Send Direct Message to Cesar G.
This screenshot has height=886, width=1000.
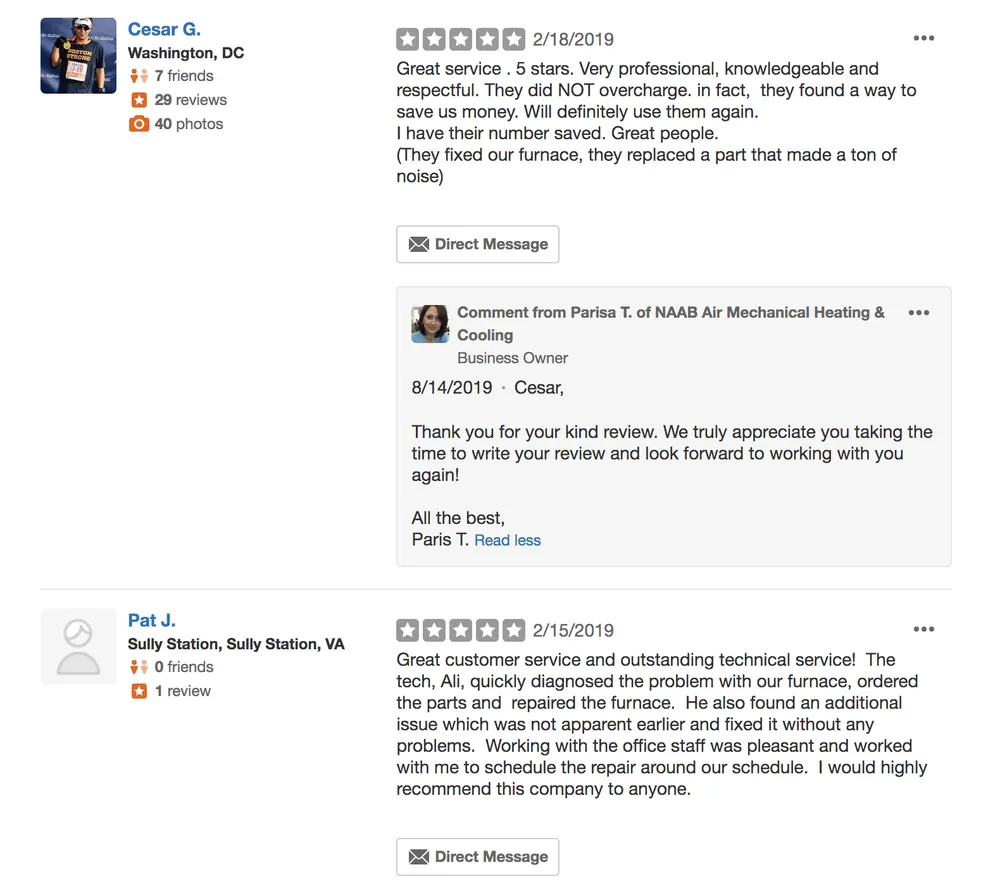477,244
